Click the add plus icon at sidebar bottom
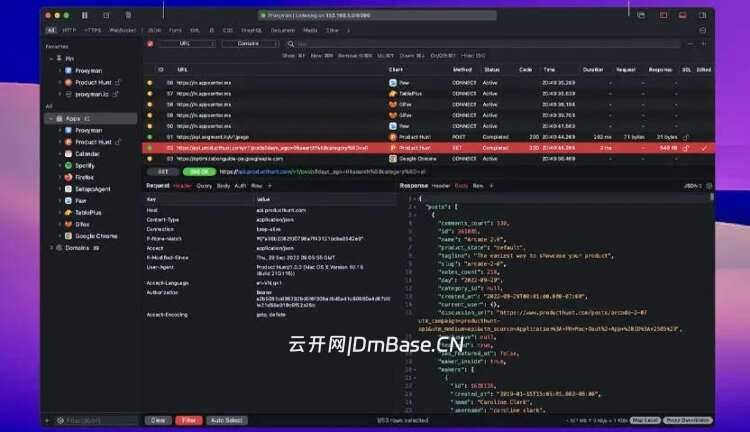The height and width of the screenshot is (432, 750). pos(47,421)
